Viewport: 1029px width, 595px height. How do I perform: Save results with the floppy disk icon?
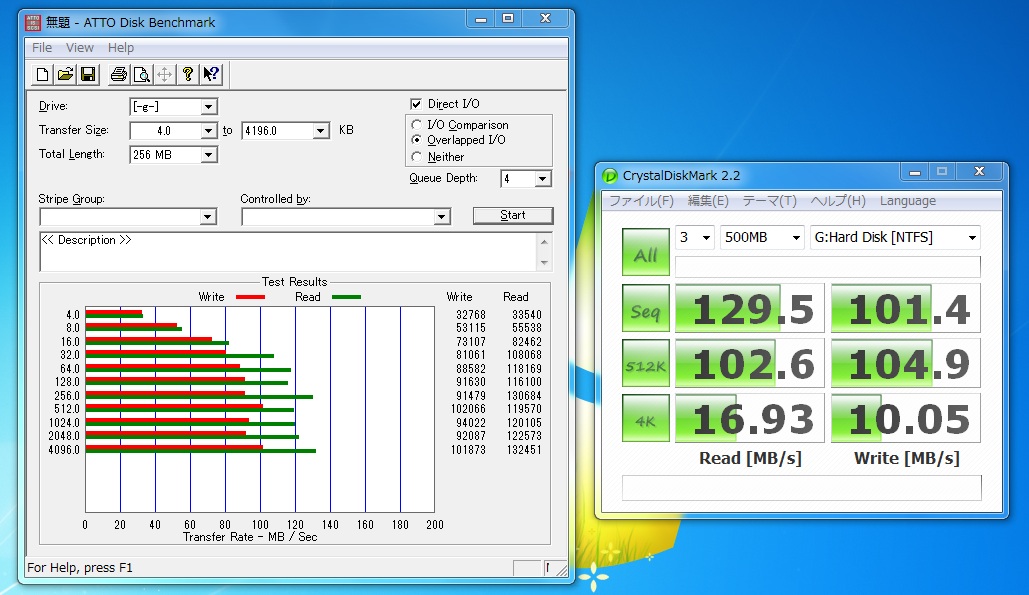[x=88, y=74]
